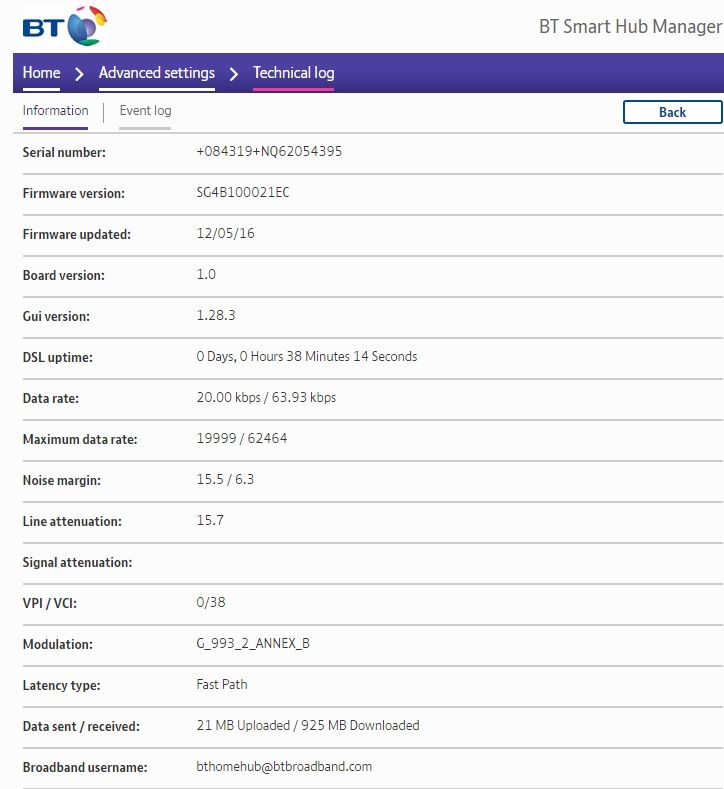724x789 pixels.
Task: Click the Serial number label
Action: pos(64,152)
